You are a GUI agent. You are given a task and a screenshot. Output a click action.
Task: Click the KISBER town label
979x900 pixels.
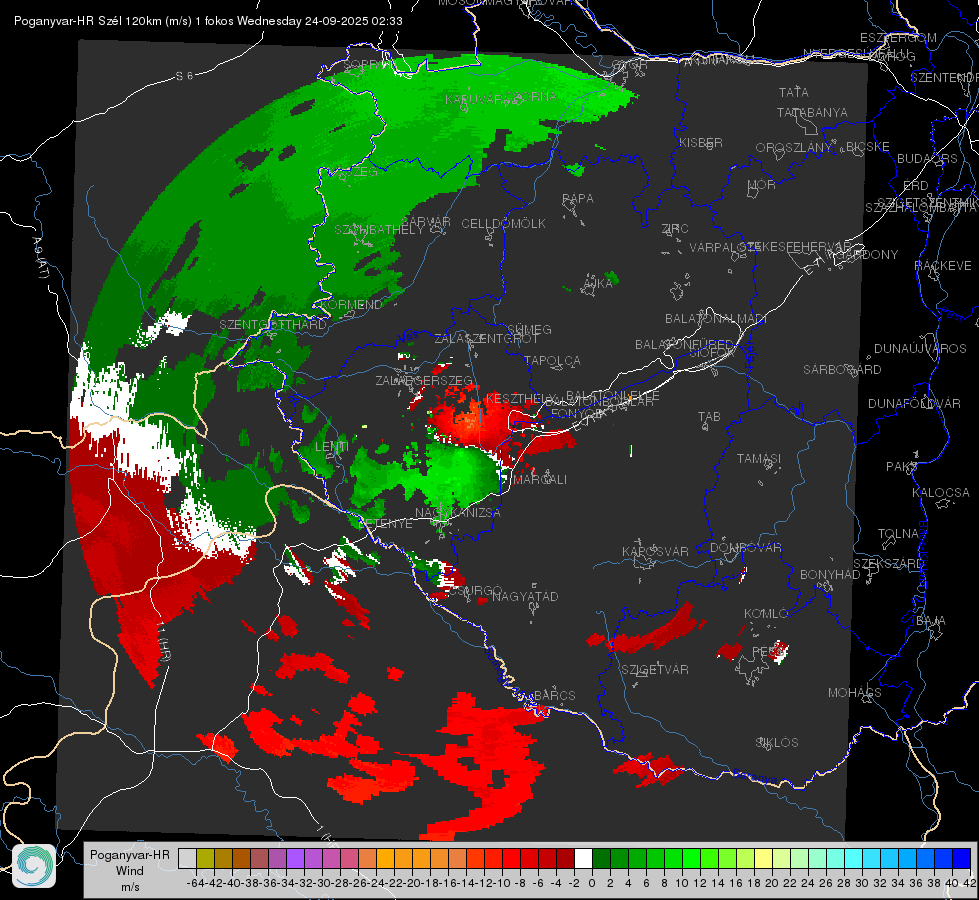point(701,142)
